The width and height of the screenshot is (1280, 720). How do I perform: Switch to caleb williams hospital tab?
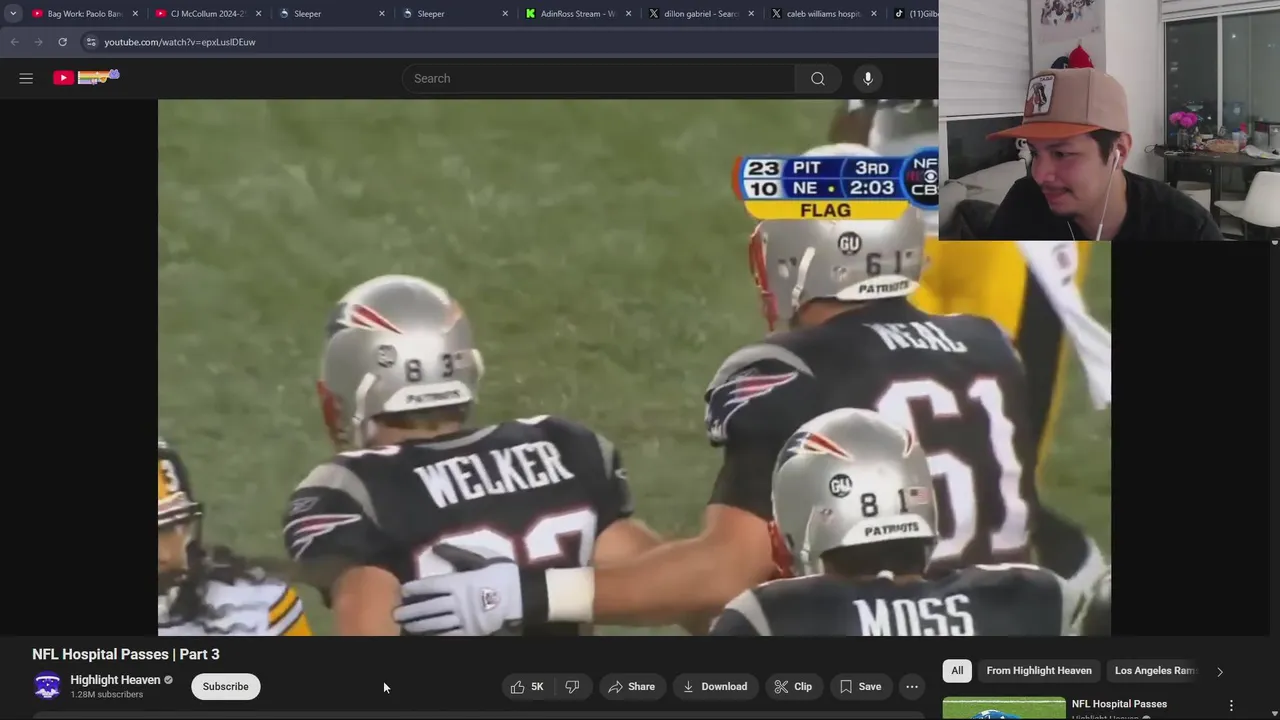[x=826, y=14]
